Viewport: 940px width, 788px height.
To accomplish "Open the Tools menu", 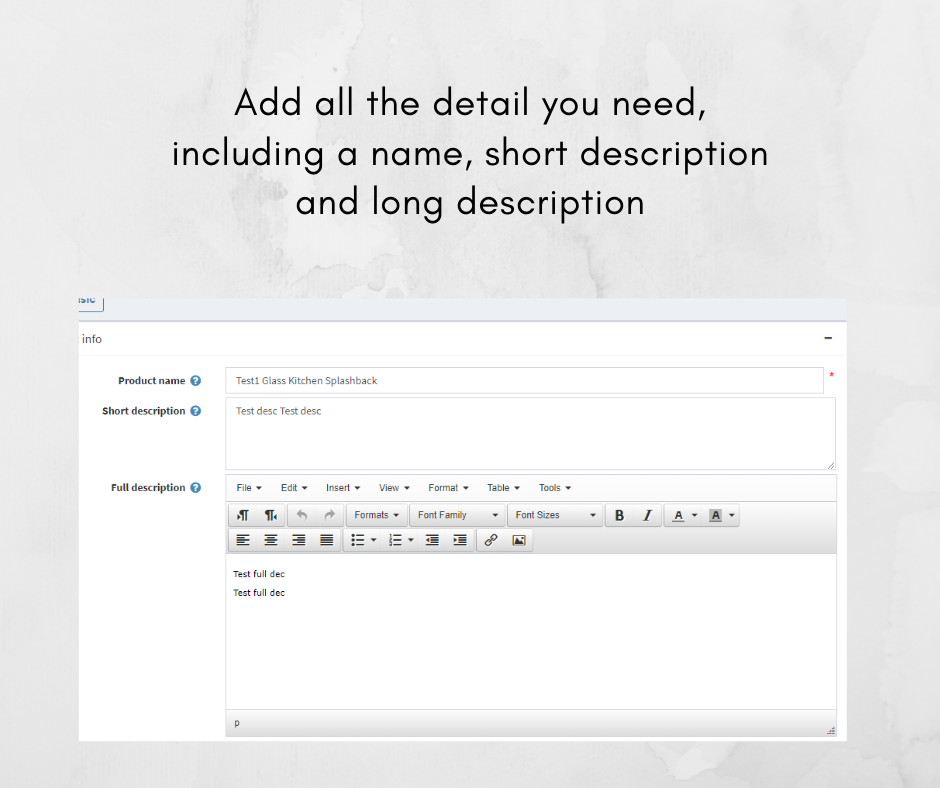I will click(x=555, y=488).
